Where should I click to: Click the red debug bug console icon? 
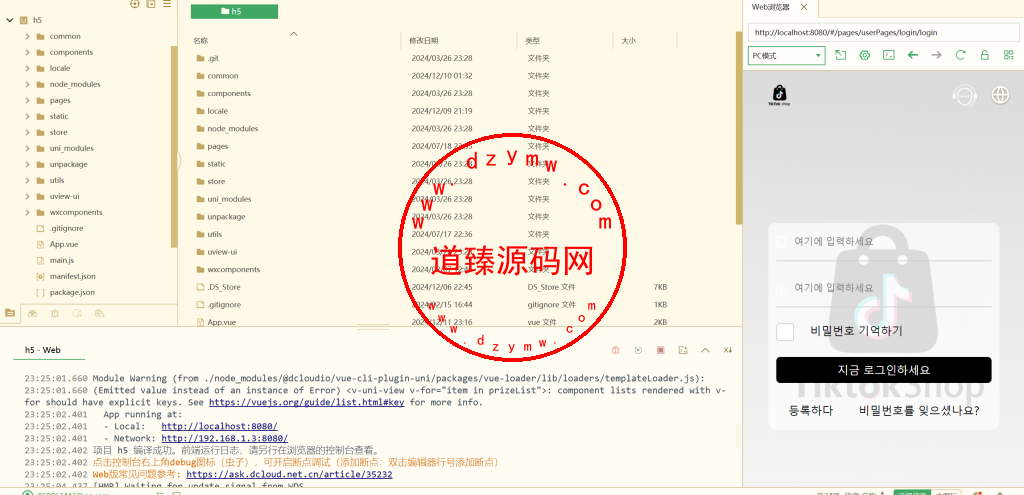(x=615, y=351)
